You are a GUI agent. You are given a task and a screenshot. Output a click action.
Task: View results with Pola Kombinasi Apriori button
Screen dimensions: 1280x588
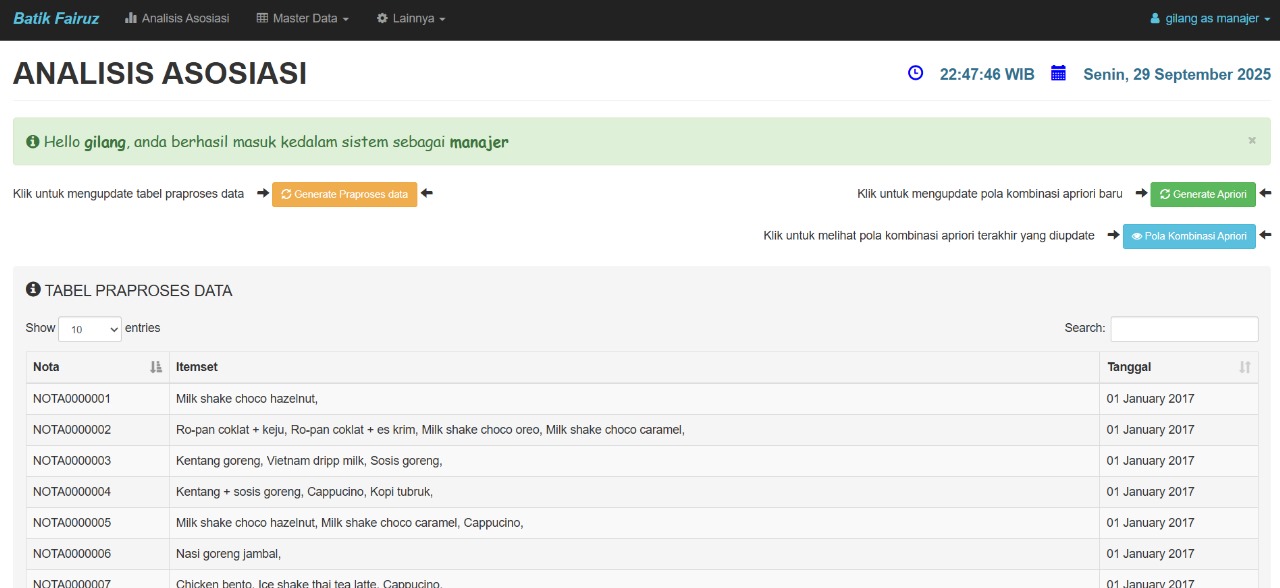pos(1189,236)
